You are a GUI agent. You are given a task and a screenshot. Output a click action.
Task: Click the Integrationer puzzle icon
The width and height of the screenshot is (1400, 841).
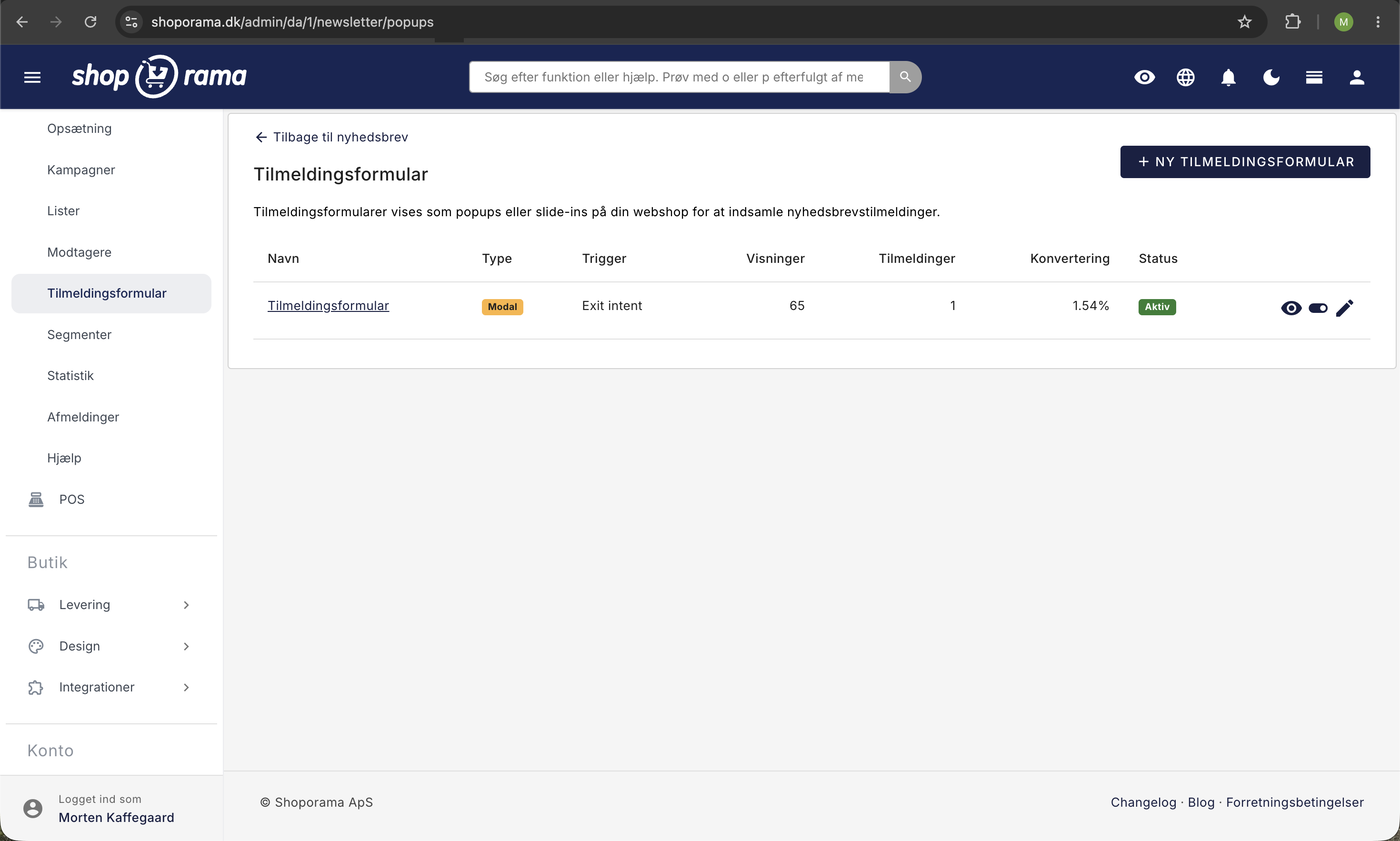36,687
